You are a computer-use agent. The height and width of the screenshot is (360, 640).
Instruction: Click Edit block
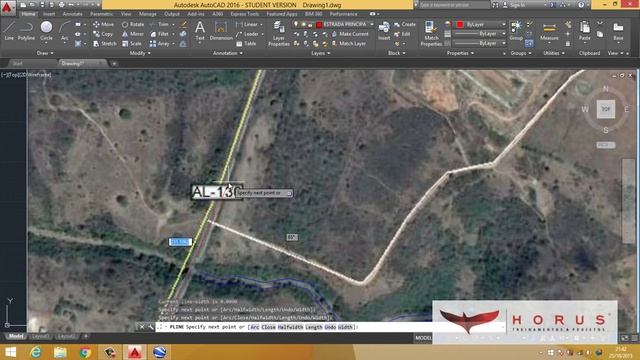[402, 34]
